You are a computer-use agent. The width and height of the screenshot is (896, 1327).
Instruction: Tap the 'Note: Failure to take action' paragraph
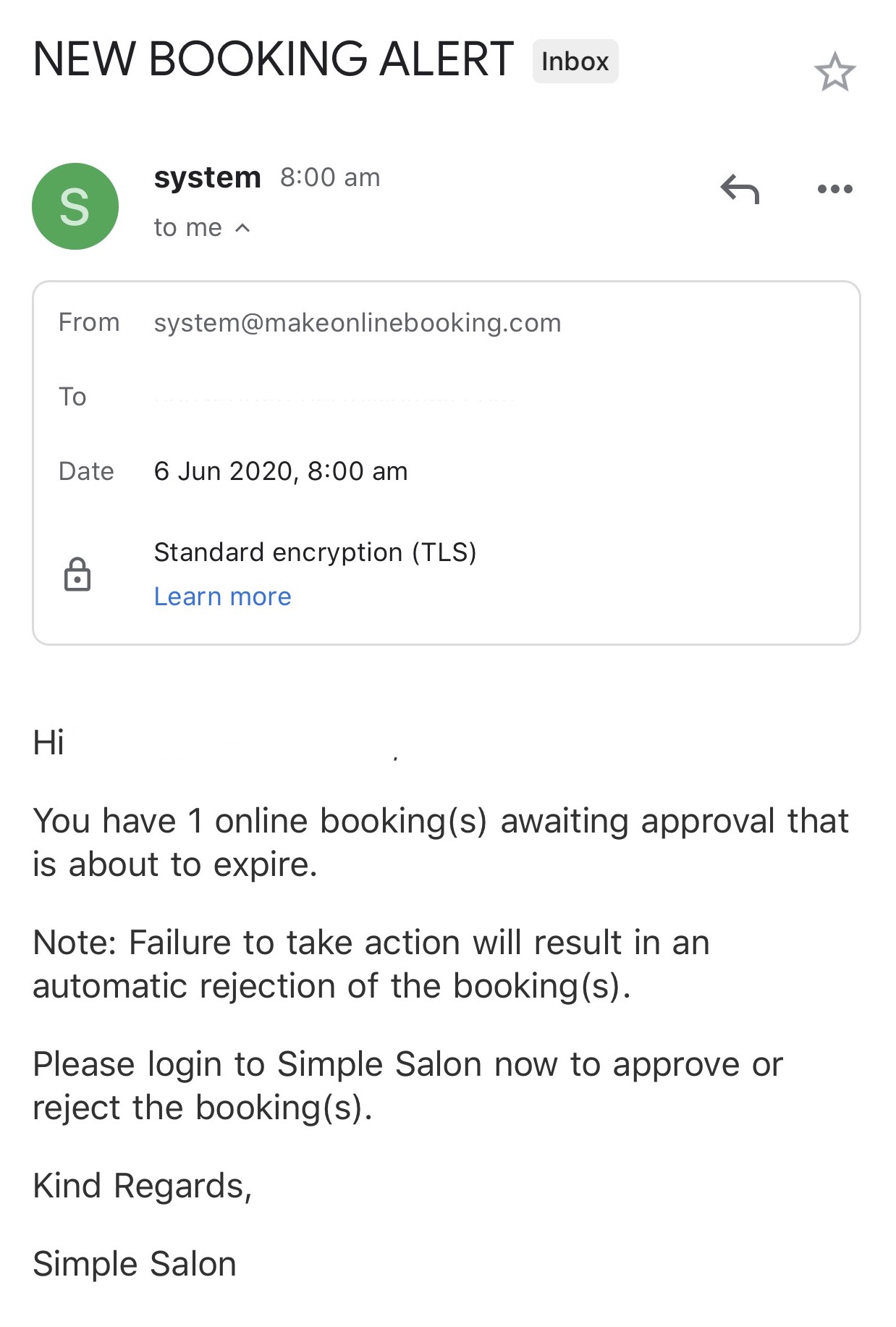pos(371,964)
